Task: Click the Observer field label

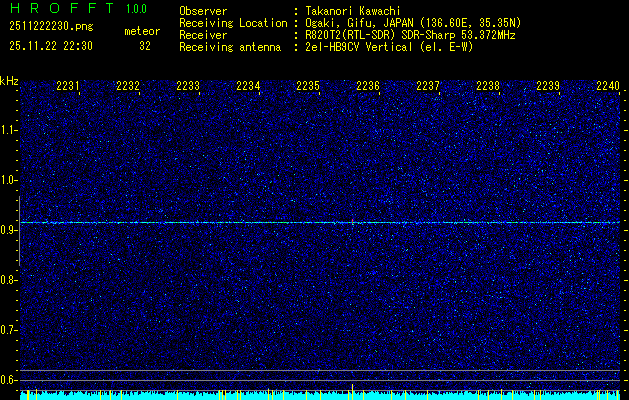Action: [203, 11]
